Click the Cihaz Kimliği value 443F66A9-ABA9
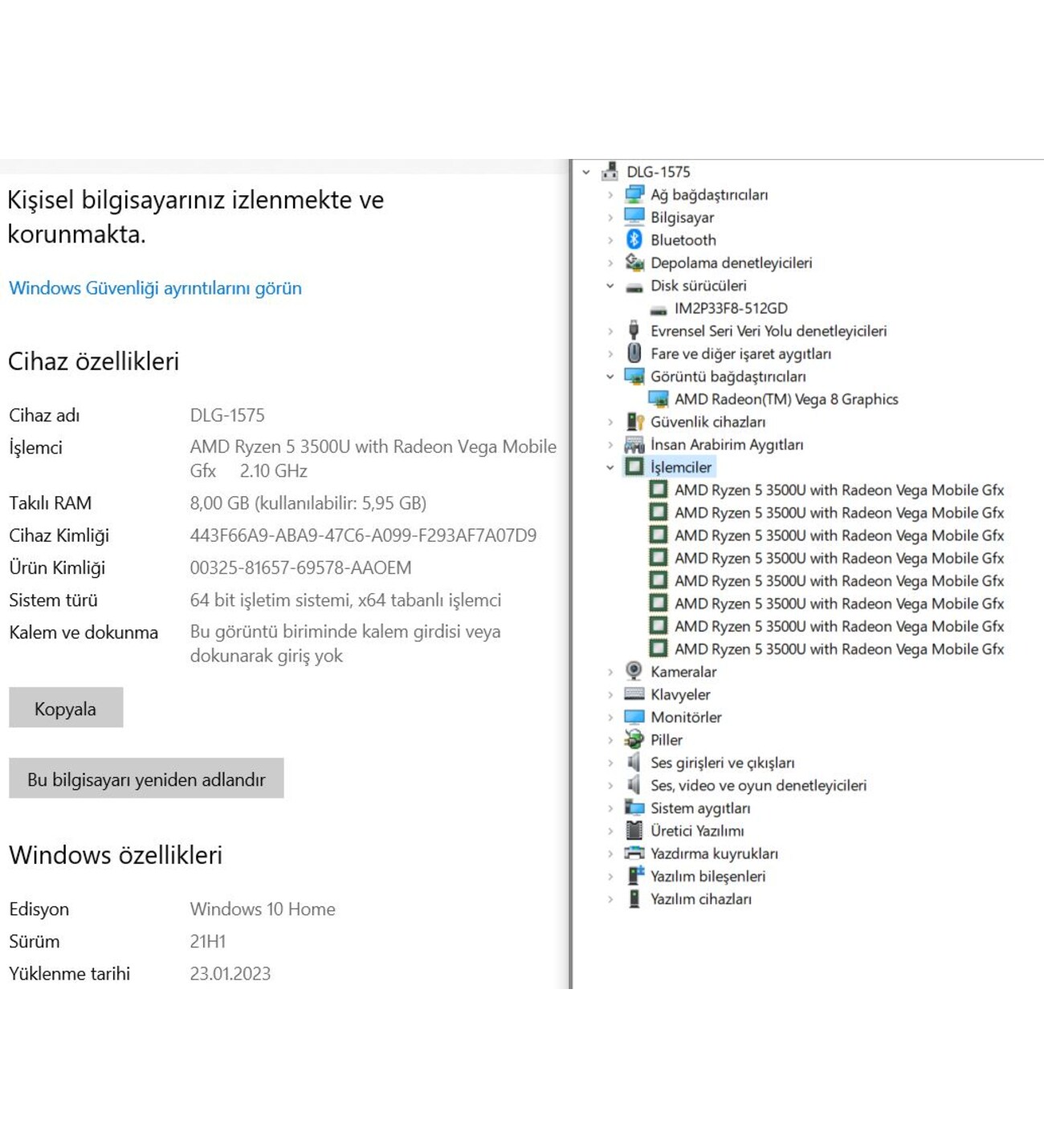The height and width of the screenshot is (1148, 1044). (x=363, y=535)
